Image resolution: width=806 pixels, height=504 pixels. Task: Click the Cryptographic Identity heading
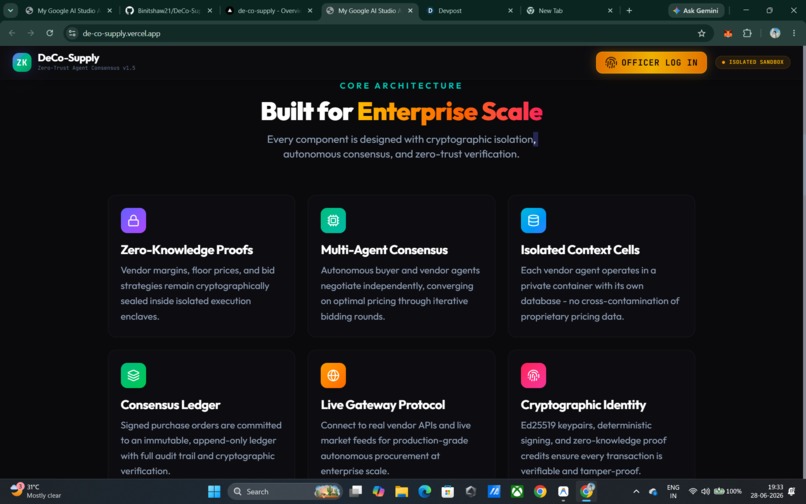583,405
